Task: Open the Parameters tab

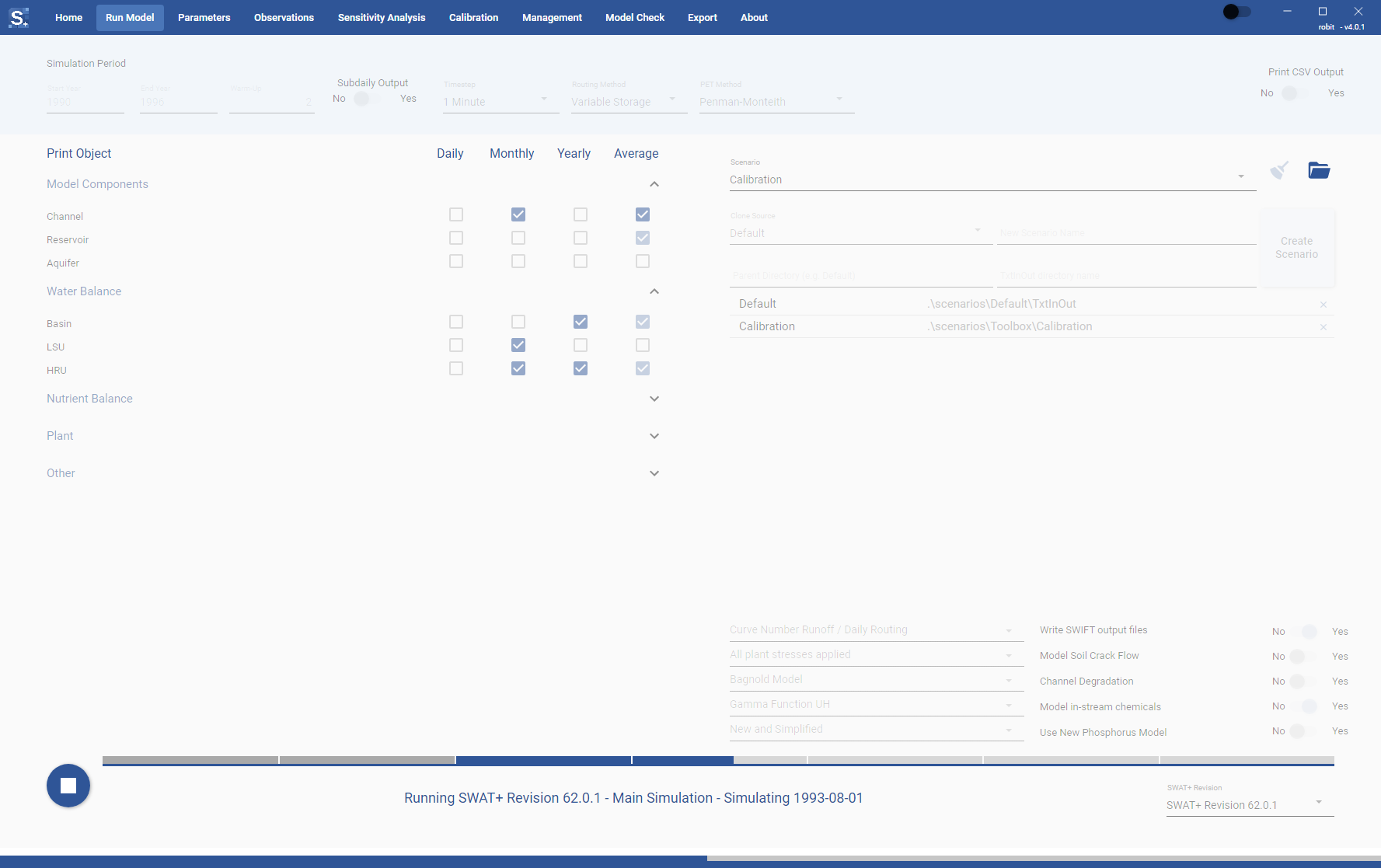Action: click(204, 17)
